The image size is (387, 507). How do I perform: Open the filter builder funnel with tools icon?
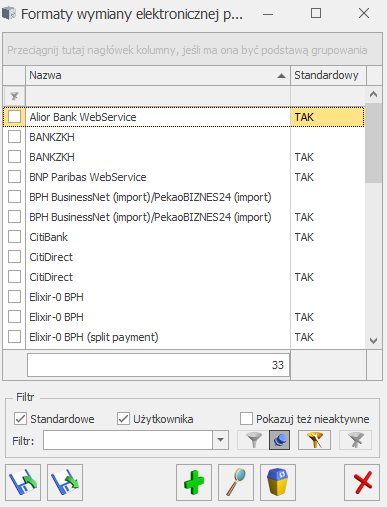pos(314,440)
